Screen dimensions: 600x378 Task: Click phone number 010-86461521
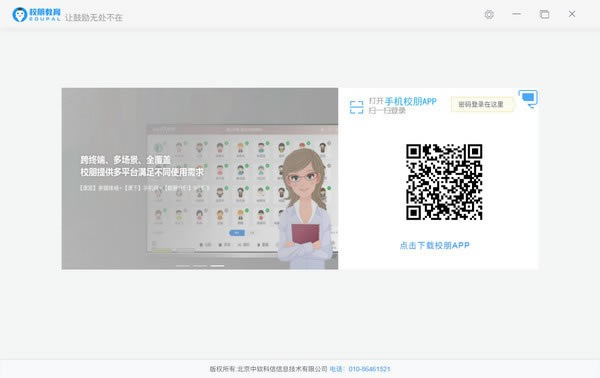coord(369,369)
